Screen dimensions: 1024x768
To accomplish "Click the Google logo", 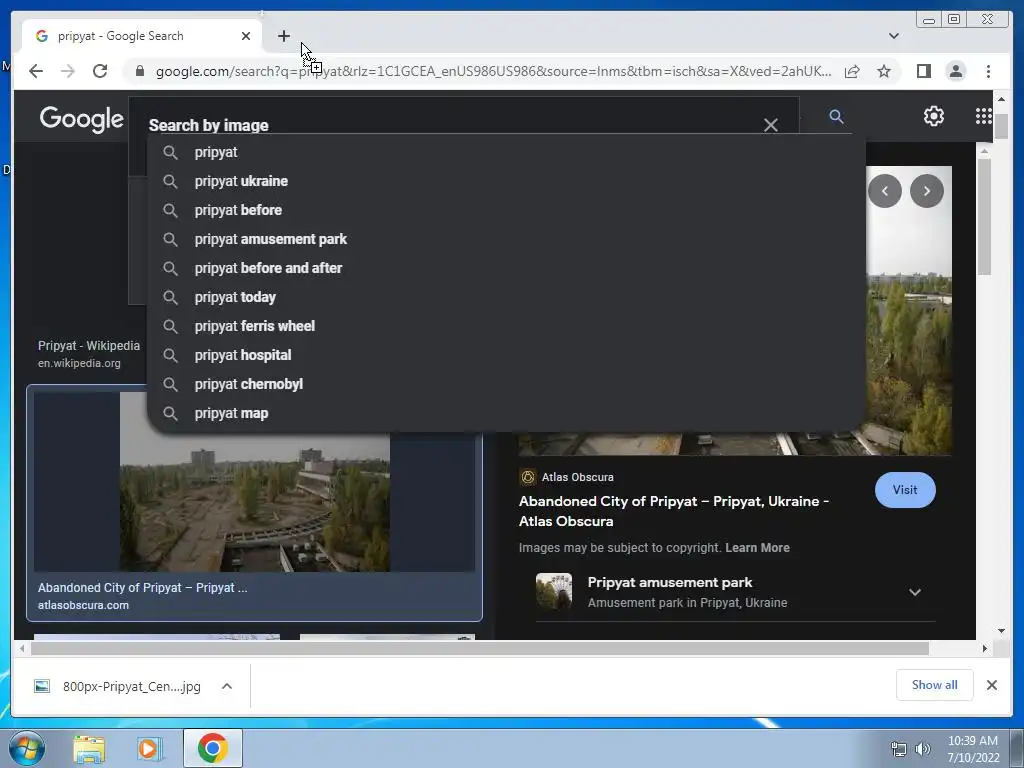I will pyautogui.click(x=82, y=118).
